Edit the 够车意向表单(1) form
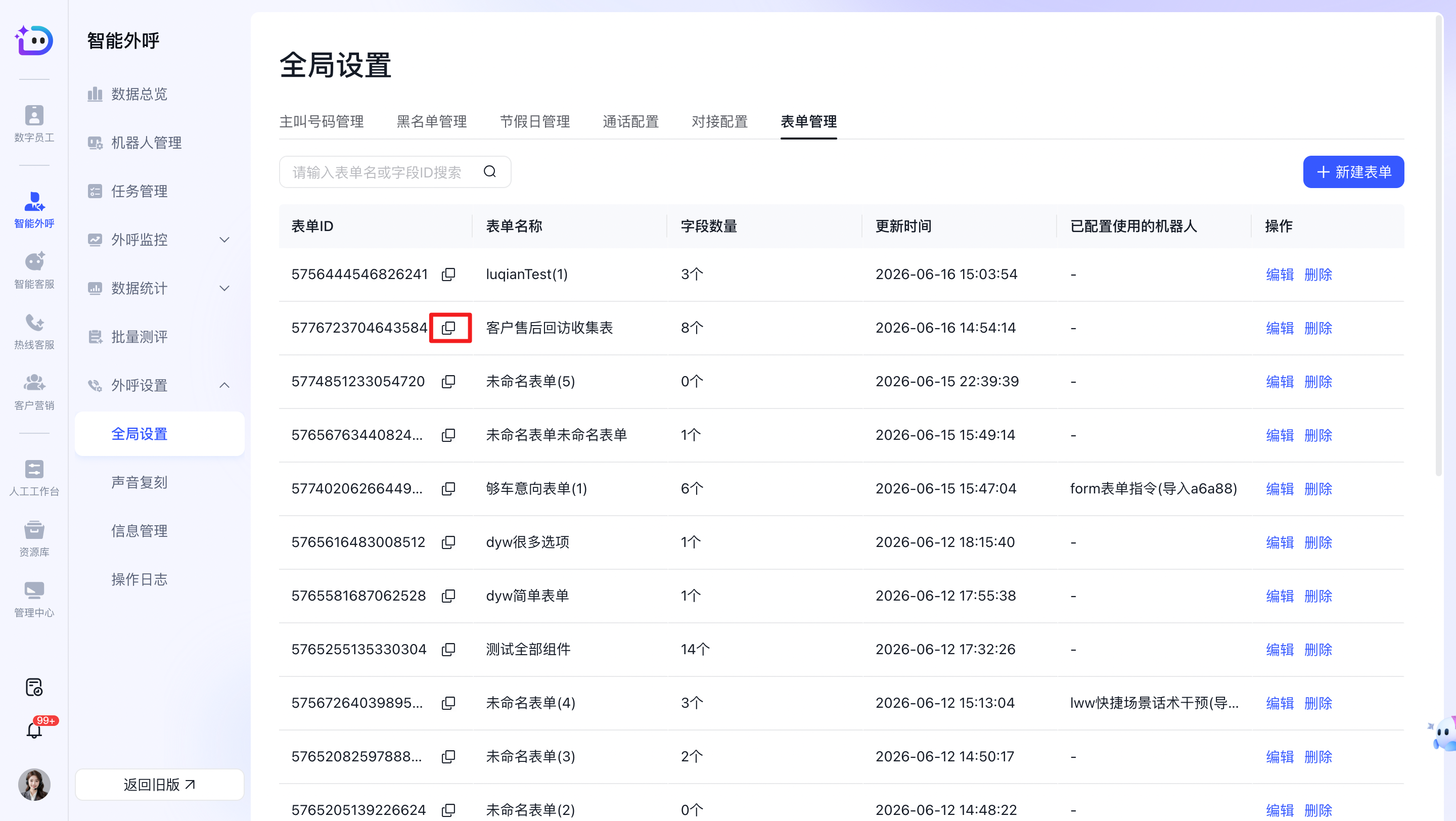 pyautogui.click(x=1280, y=489)
